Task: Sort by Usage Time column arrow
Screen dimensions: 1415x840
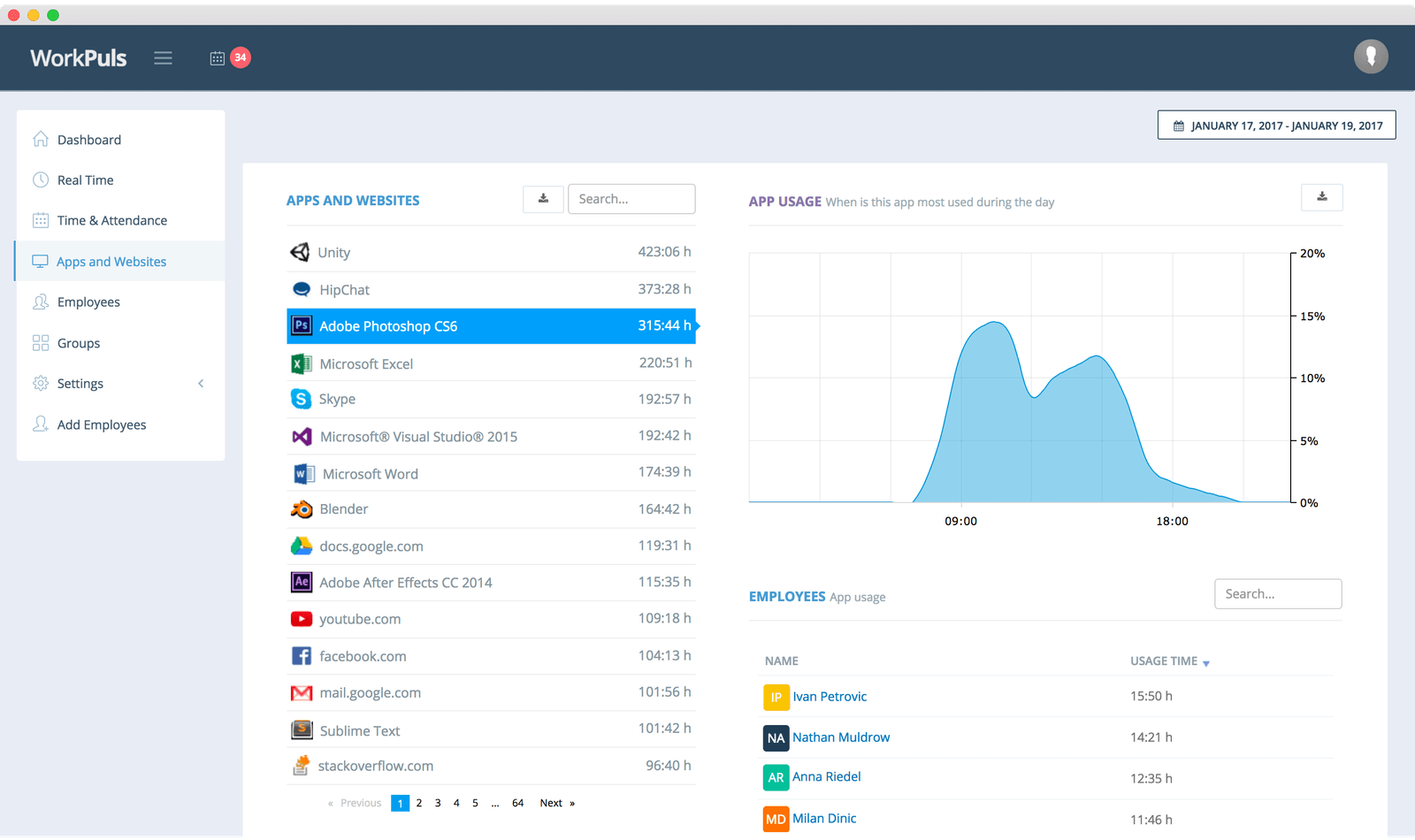Action: 1206,663
